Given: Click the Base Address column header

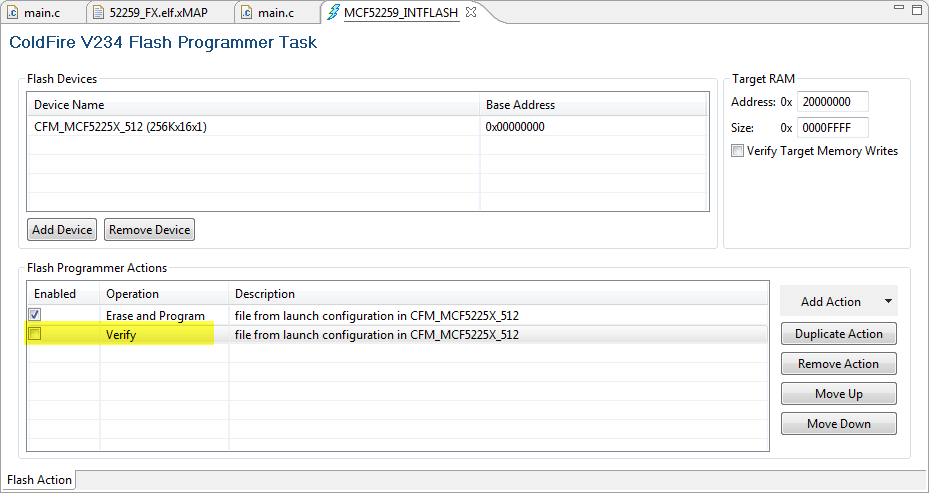Looking at the screenshot, I should [520, 105].
